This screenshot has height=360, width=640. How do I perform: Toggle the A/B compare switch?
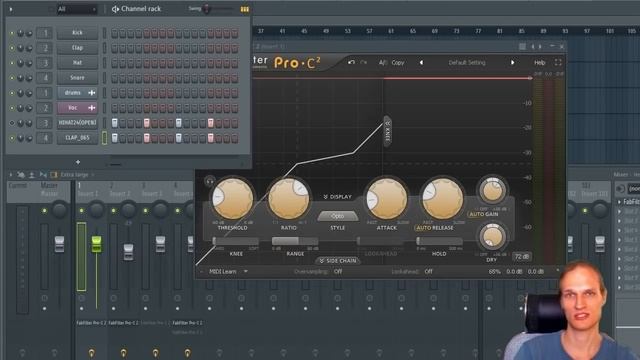coord(382,62)
